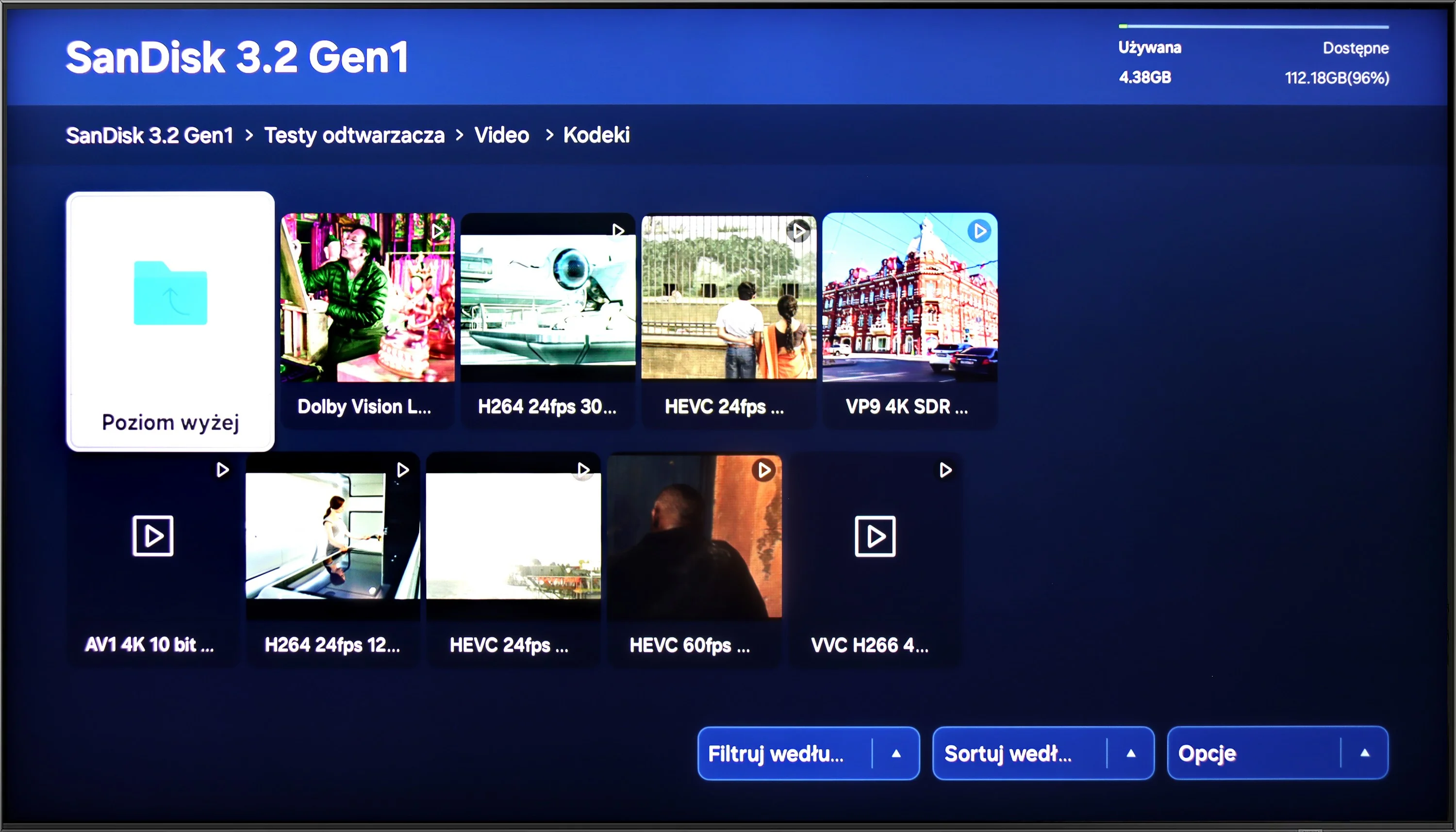Viewport: 1456px width, 832px height.
Task: Open the HEVC 60fps video thumbnail
Action: [695, 537]
